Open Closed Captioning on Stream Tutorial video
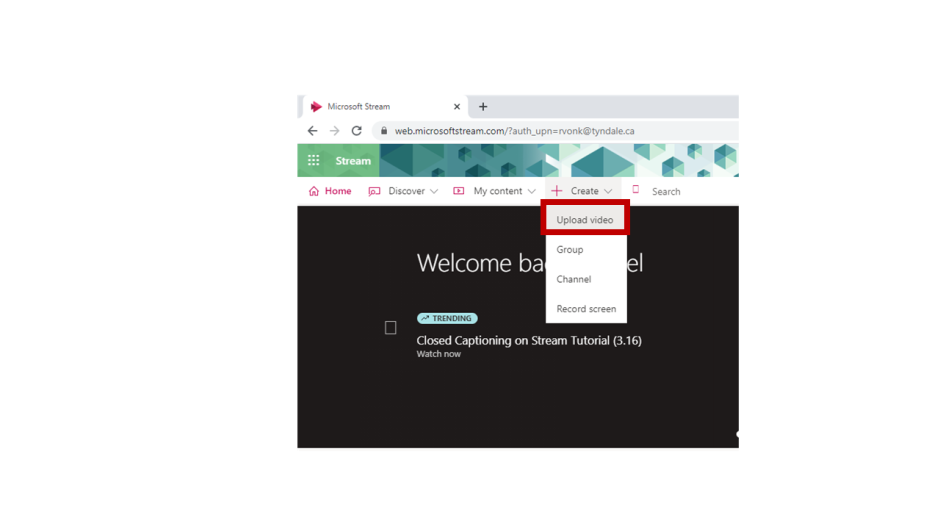 [529, 341]
